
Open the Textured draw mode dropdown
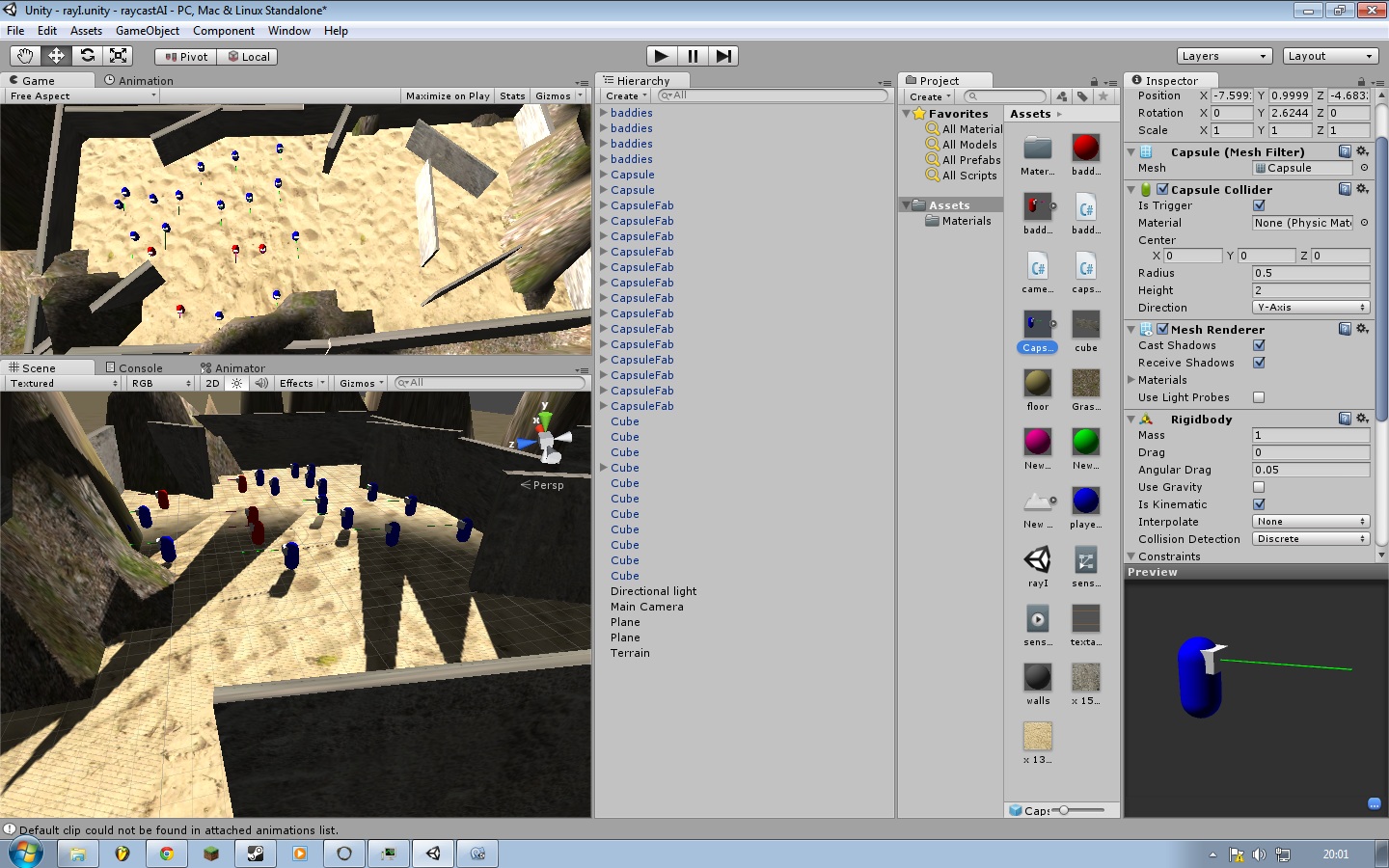coord(64,384)
